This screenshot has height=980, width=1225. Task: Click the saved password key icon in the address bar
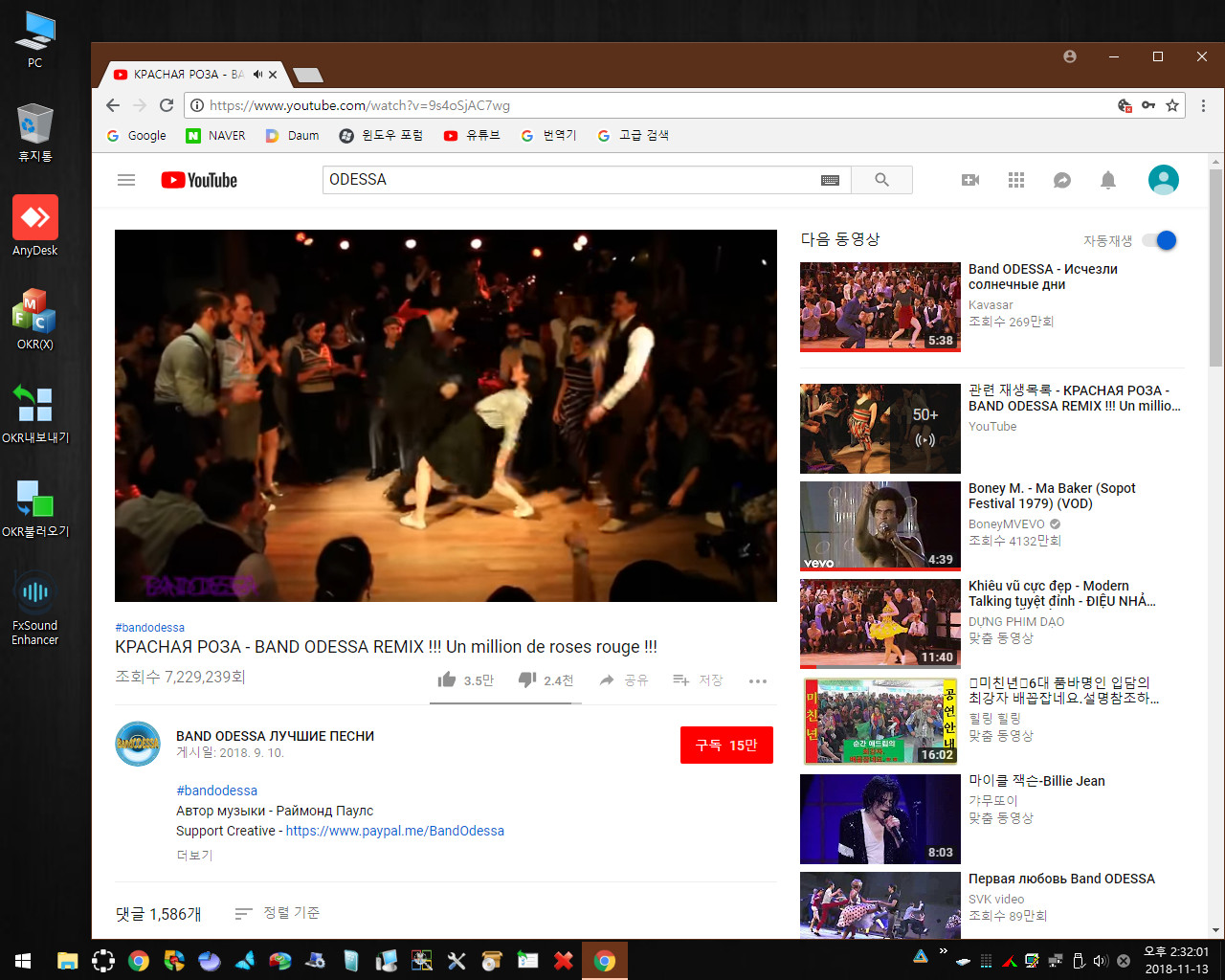pyautogui.click(x=1148, y=105)
